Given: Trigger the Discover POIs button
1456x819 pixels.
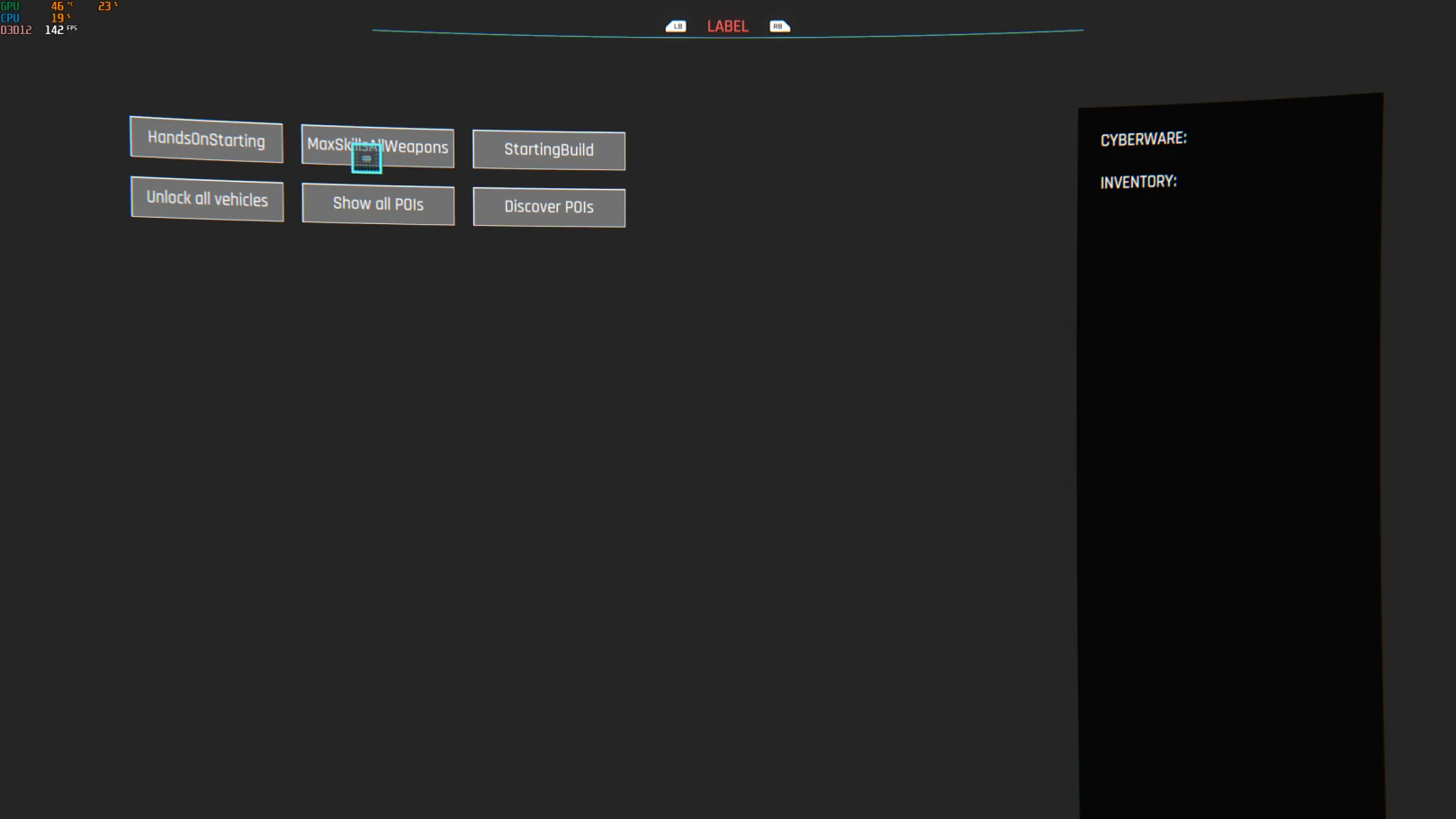Looking at the screenshot, I should pyautogui.click(x=549, y=207).
